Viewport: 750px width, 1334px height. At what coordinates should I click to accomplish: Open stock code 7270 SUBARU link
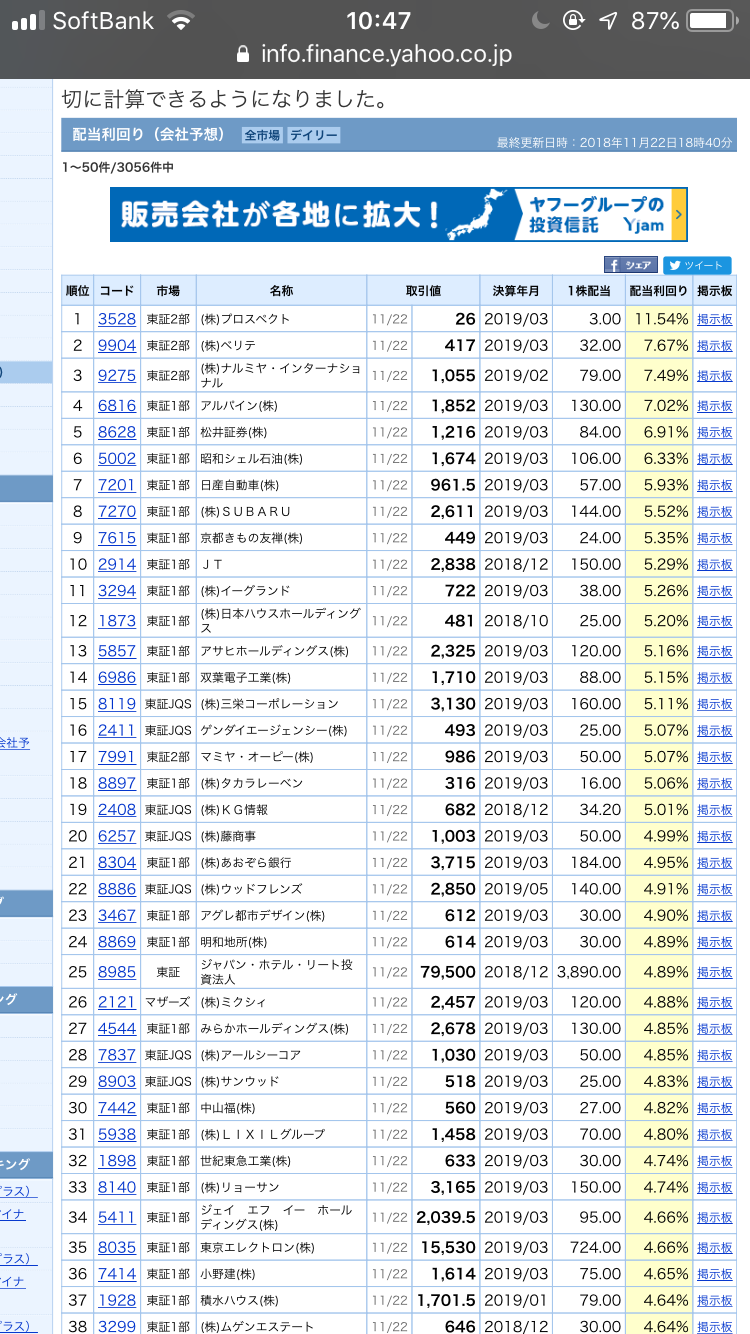[x=117, y=511]
